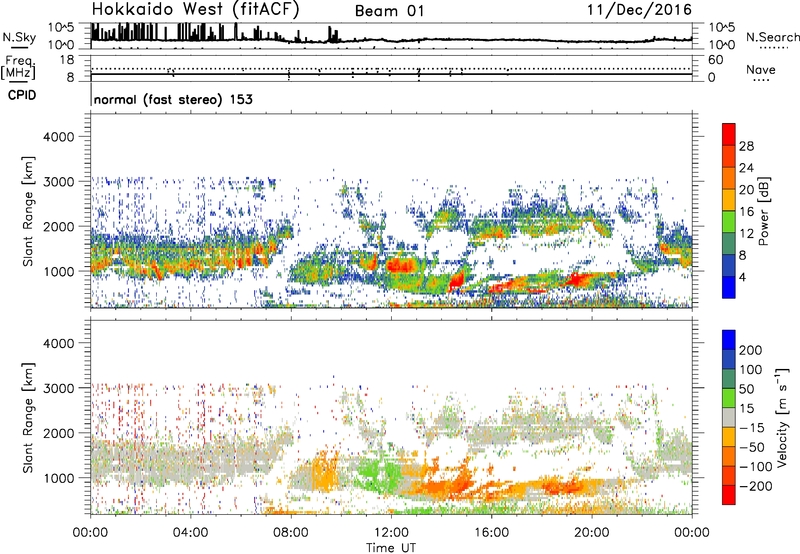Image resolution: width=800 pixels, height=554 pixels.
Task: Click the bright red bottom of the Velocity colorbar
Action: click(729, 495)
